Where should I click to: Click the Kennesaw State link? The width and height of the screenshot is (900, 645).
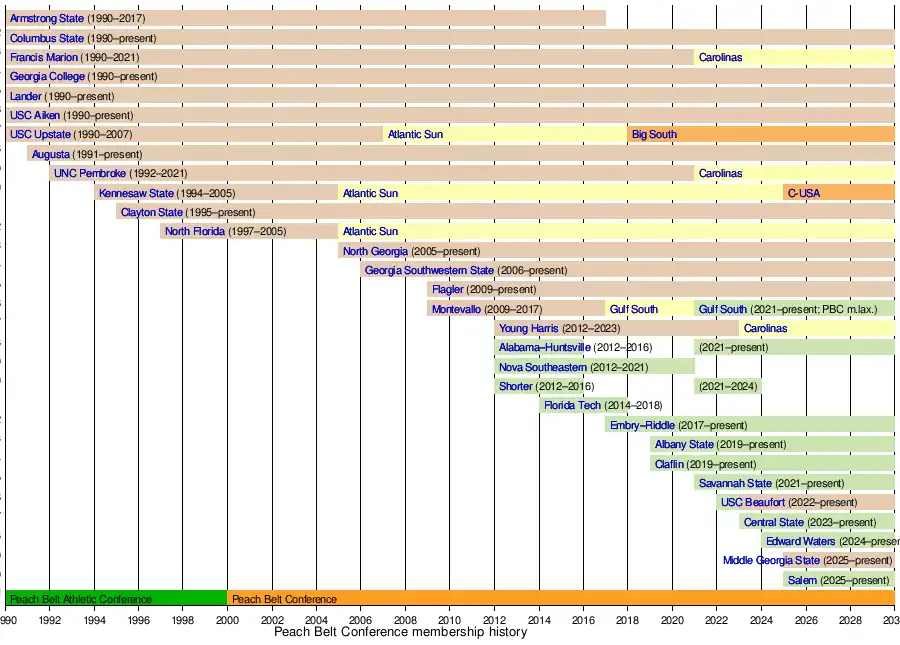(136, 193)
